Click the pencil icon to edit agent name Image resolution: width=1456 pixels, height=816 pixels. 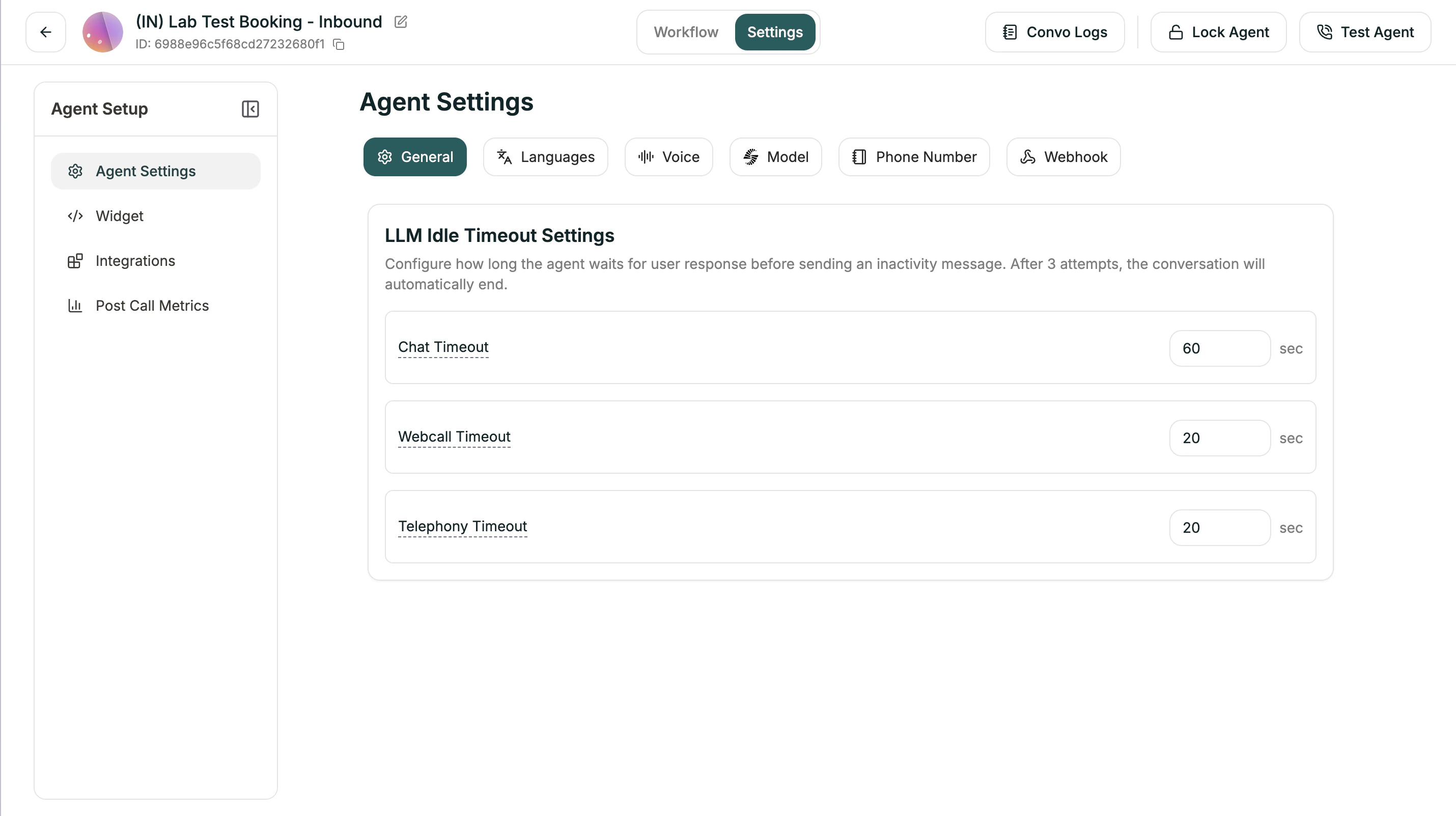(400, 22)
